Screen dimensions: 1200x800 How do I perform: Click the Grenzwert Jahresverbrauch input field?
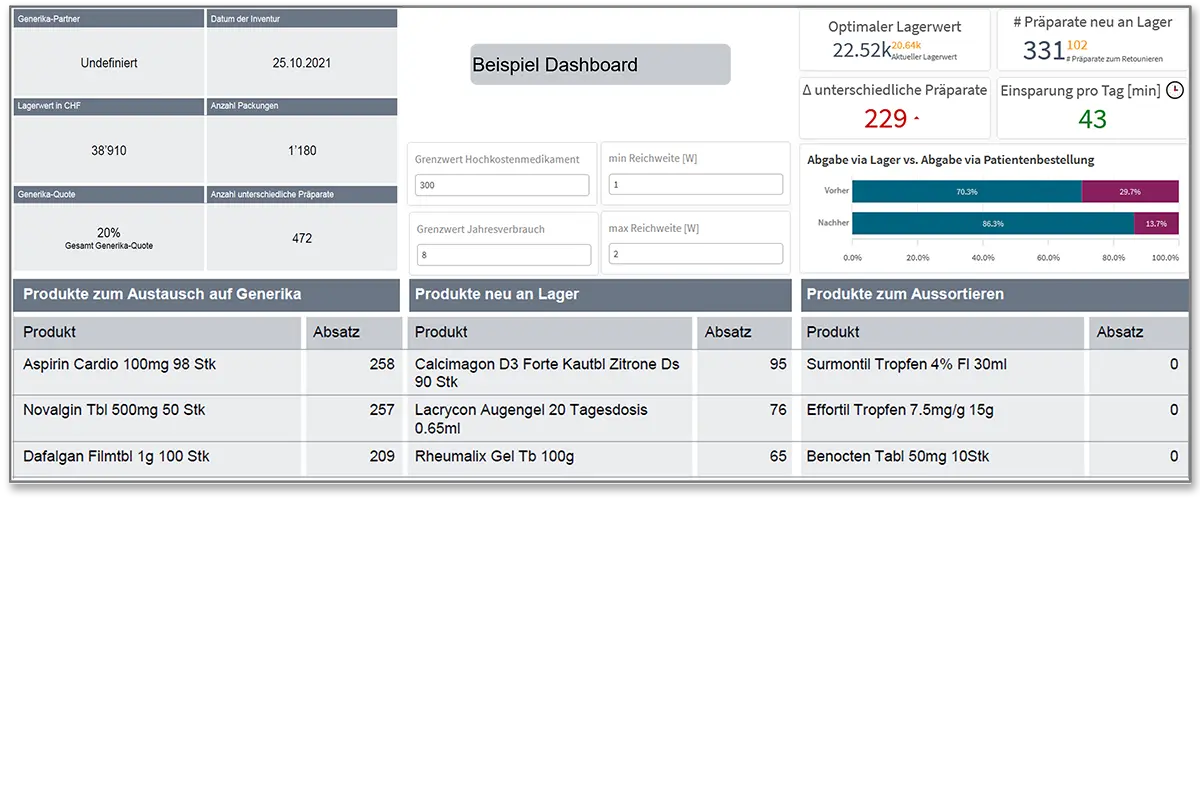[504, 255]
